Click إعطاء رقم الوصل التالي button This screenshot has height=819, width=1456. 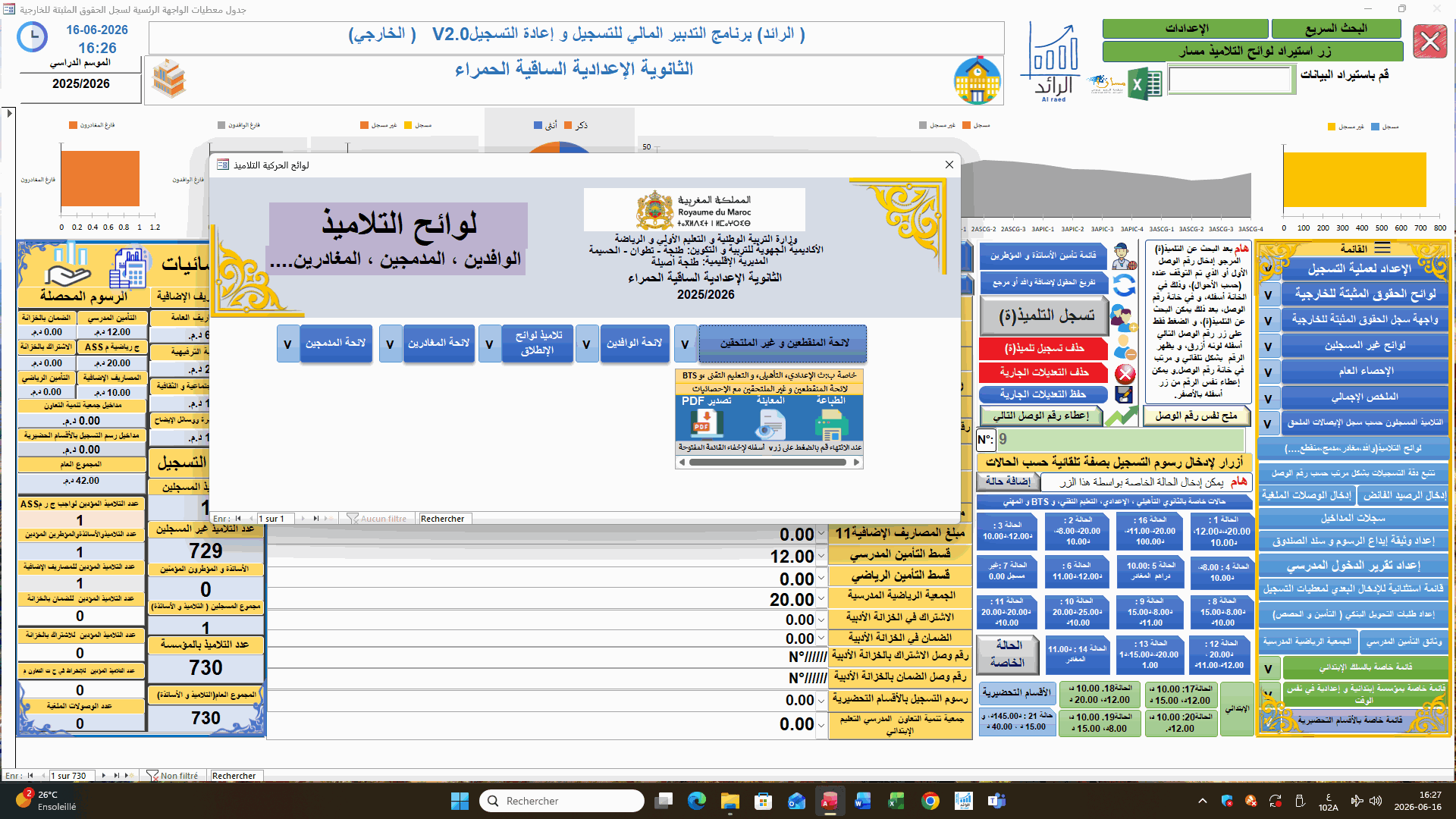click(1040, 416)
